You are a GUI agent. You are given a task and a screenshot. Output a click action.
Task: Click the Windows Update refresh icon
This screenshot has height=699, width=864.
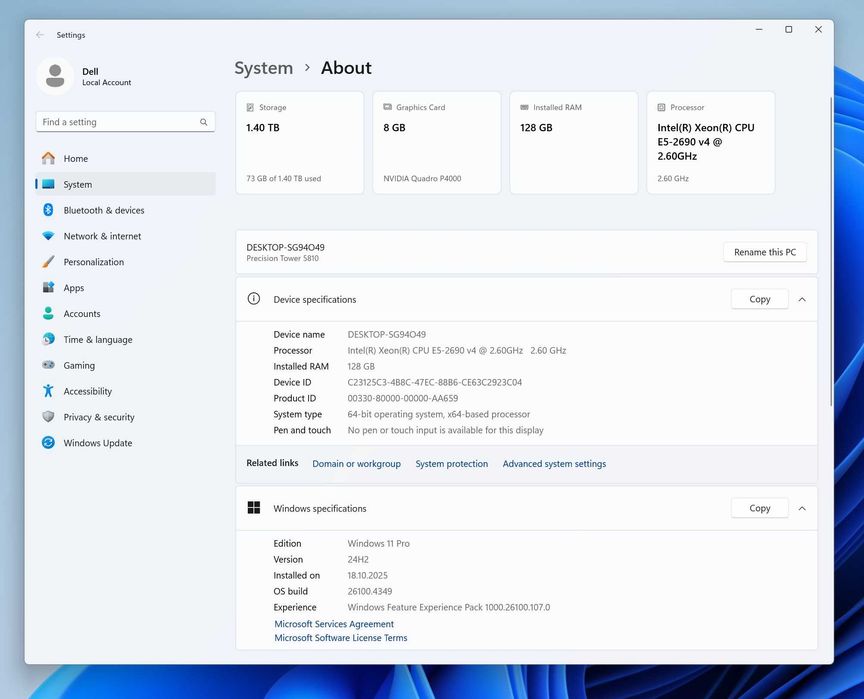click(48, 442)
